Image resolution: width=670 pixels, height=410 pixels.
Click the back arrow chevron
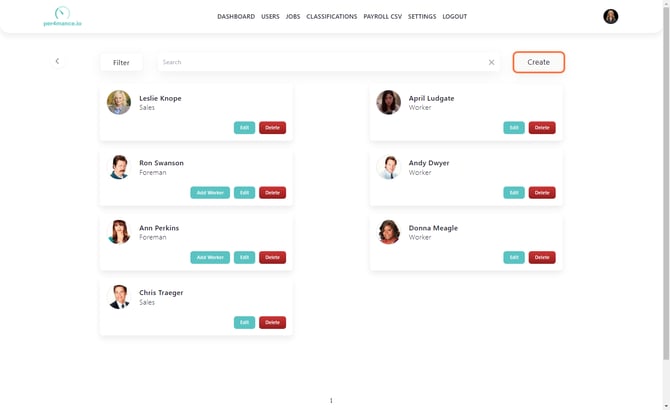pyautogui.click(x=57, y=61)
